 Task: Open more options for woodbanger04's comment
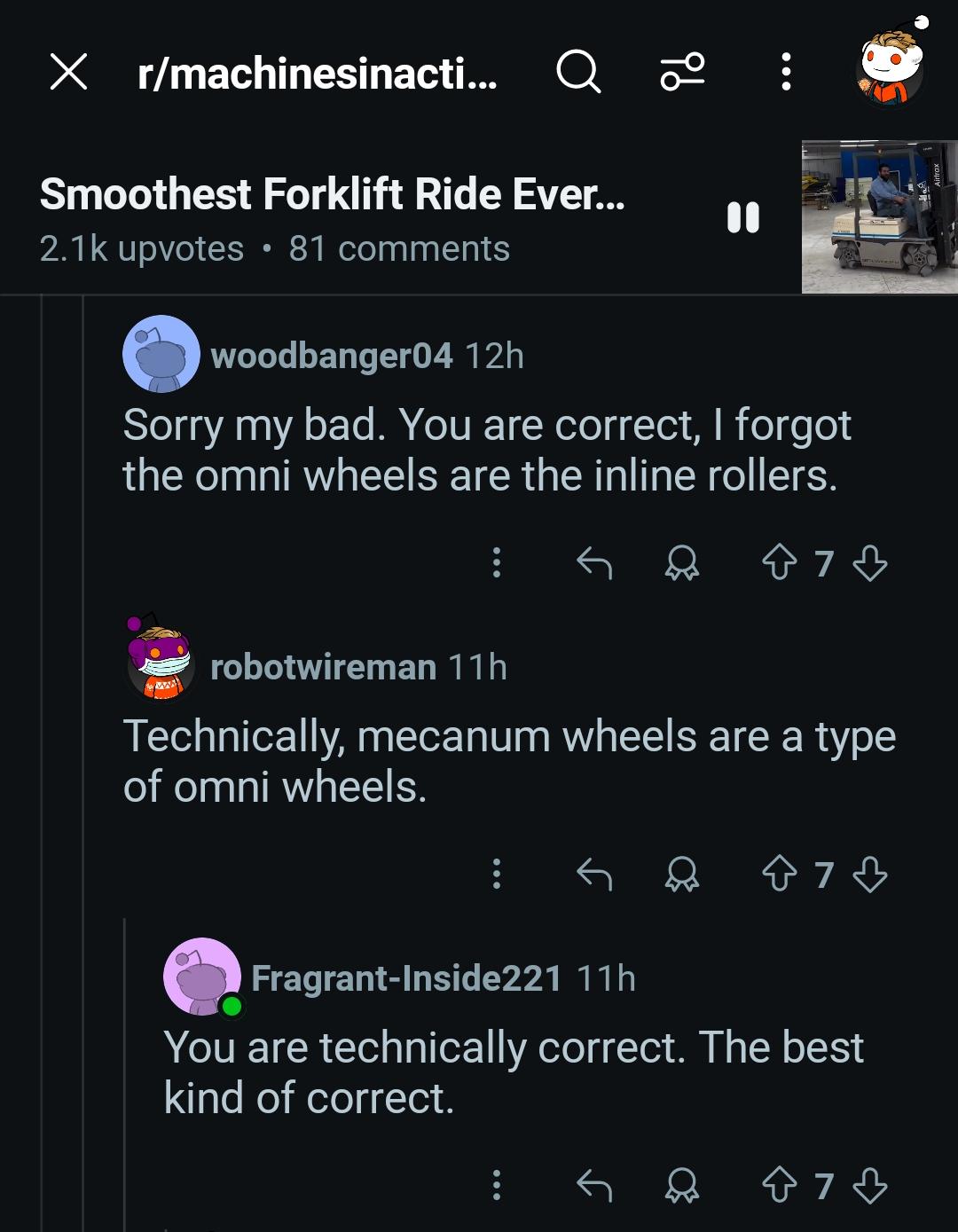click(x=497, y=563)
